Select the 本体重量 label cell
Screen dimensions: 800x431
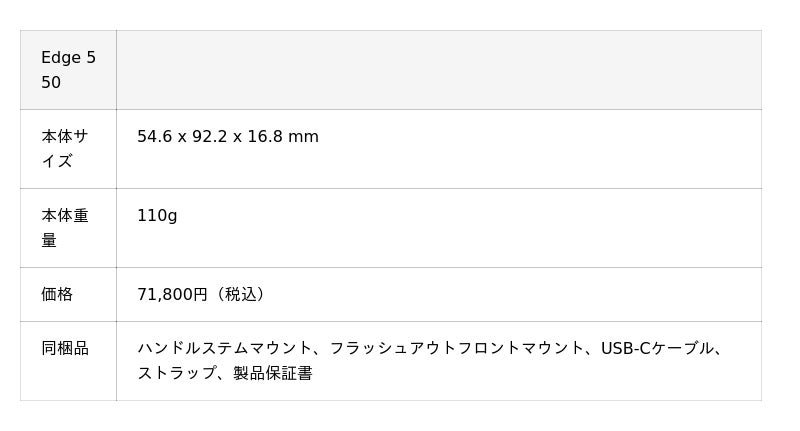tap(68, 227)
